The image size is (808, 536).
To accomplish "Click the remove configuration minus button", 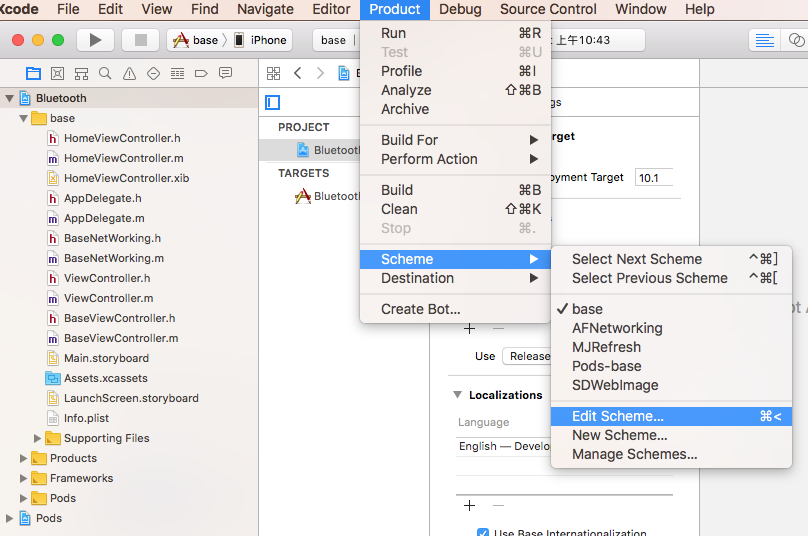I will (498, 329).
